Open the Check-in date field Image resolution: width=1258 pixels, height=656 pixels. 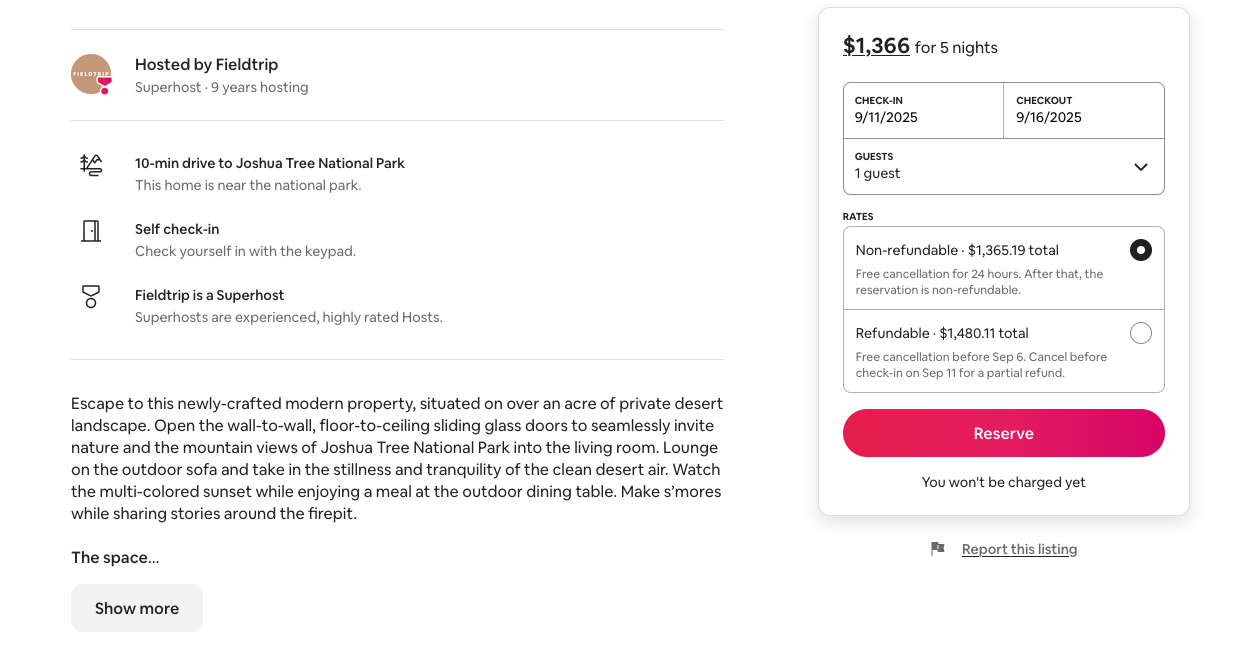tap(922, 110)
